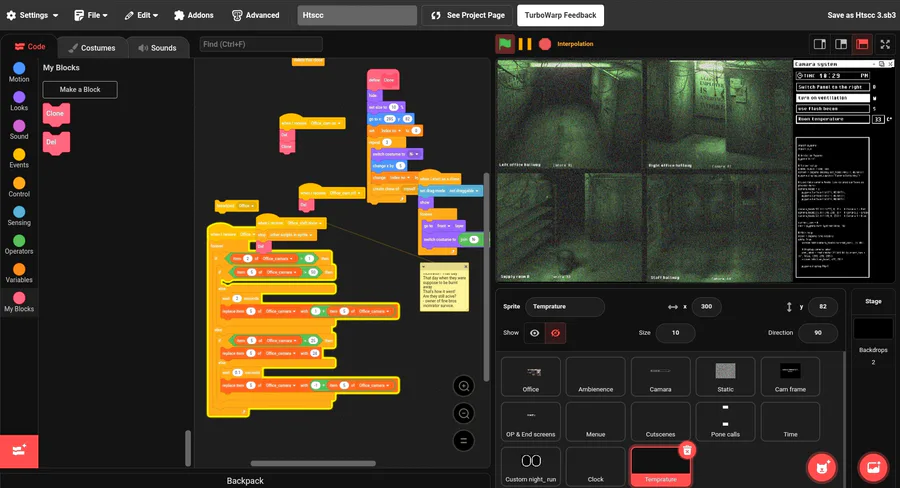Stop the project with the red stop icon

point(545,44)
